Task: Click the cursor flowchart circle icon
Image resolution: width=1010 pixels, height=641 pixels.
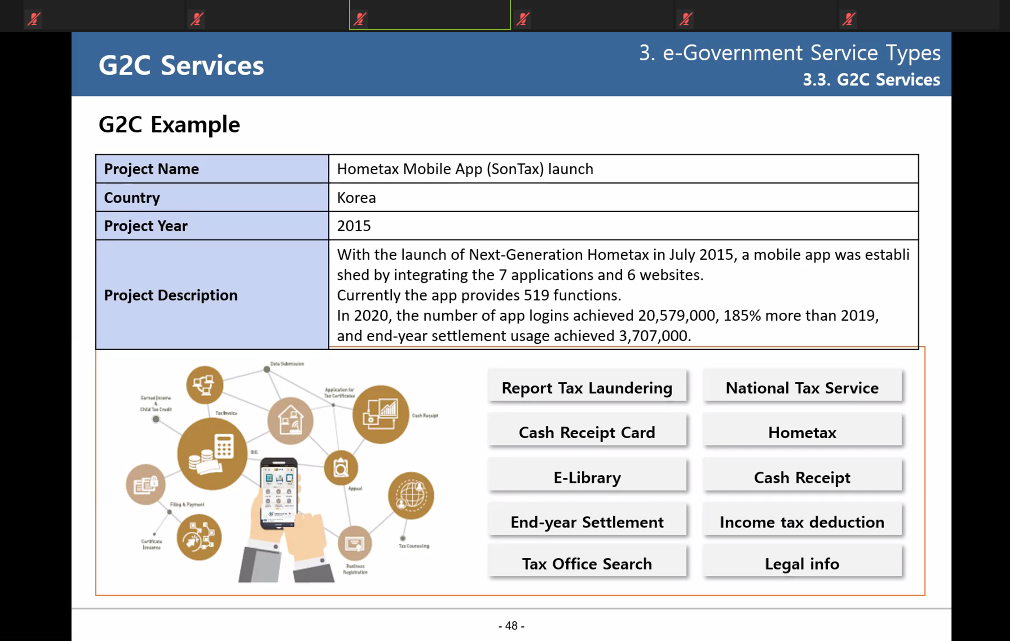Action: [x=198, y=537]
